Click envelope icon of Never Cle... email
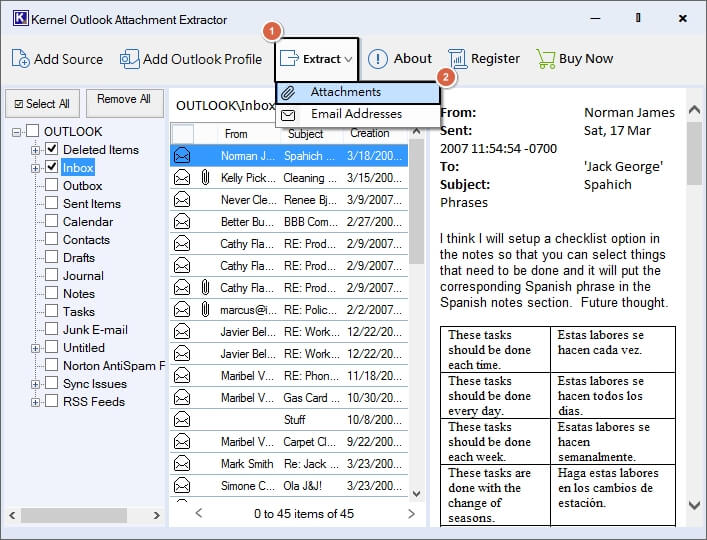The image size is (707, 540). (182, 200)
